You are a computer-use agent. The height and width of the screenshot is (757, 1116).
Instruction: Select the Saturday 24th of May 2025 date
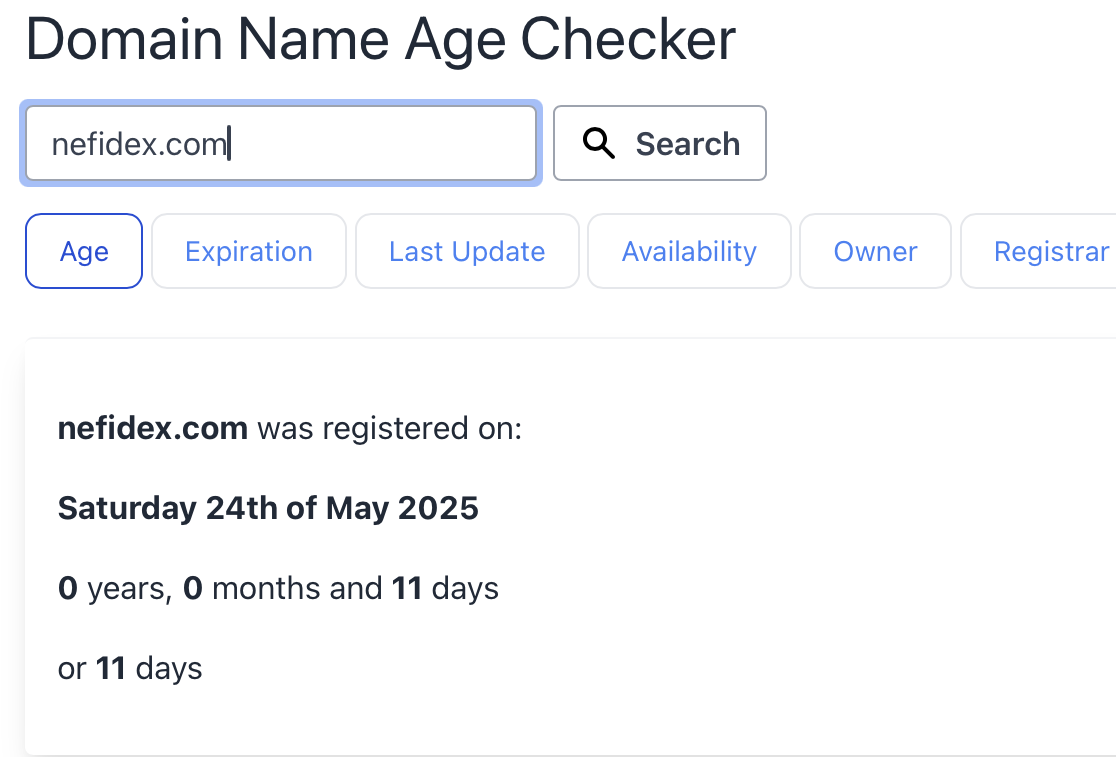[x=268, y=508]
